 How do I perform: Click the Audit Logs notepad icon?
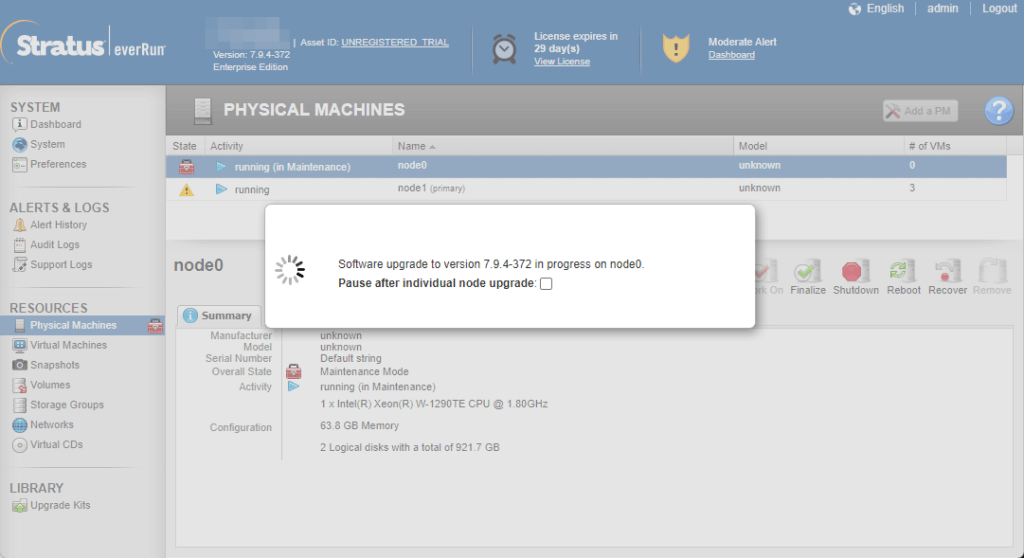[20, 245]
